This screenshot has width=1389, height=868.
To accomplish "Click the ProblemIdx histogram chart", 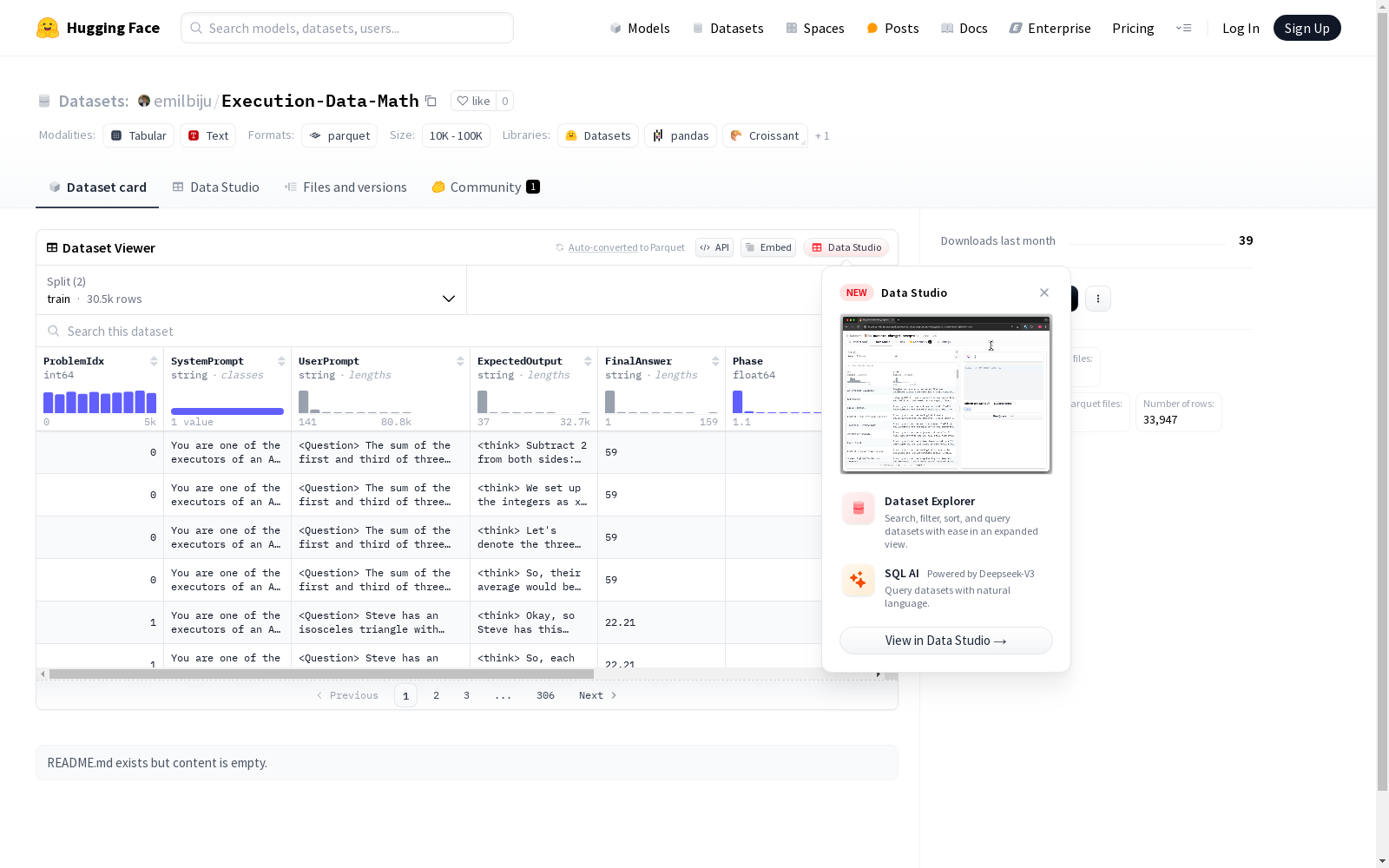I will pos(100,402).
